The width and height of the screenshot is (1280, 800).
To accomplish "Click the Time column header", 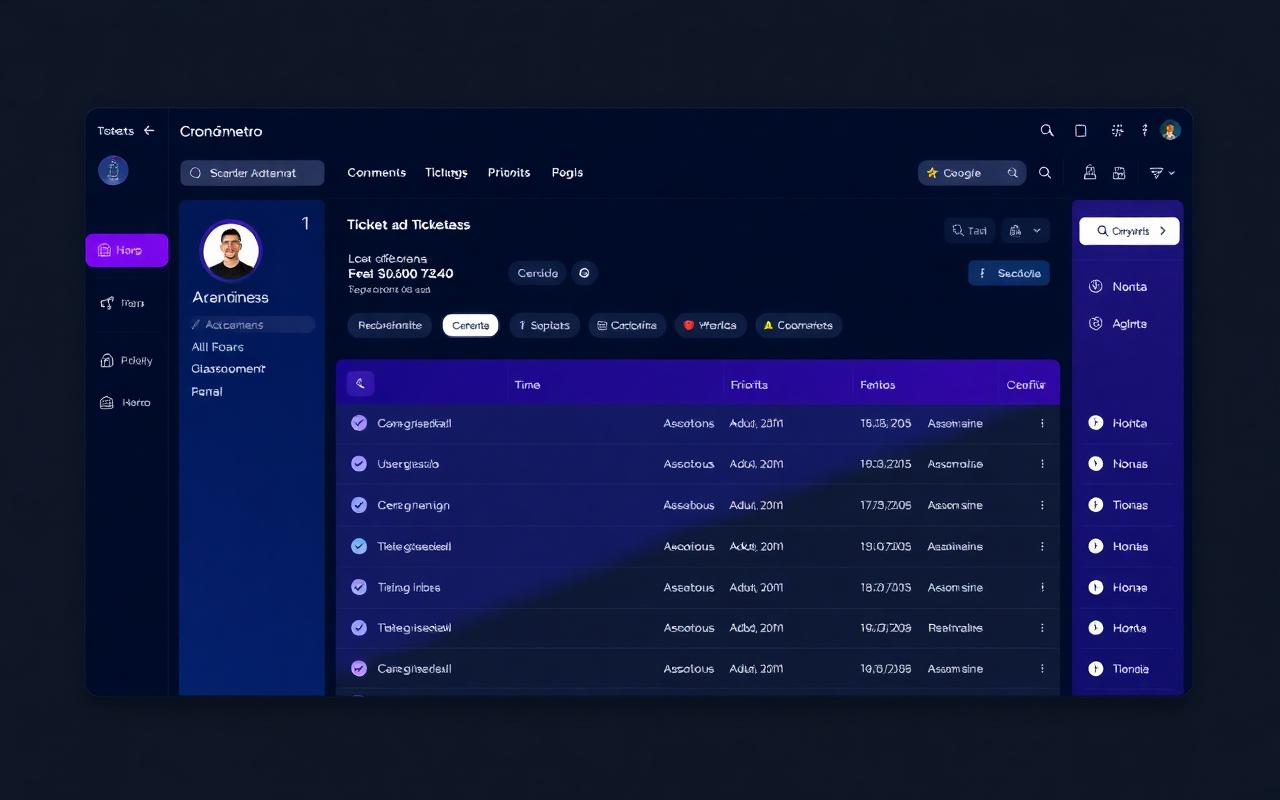I will click(x=527, y=385).
